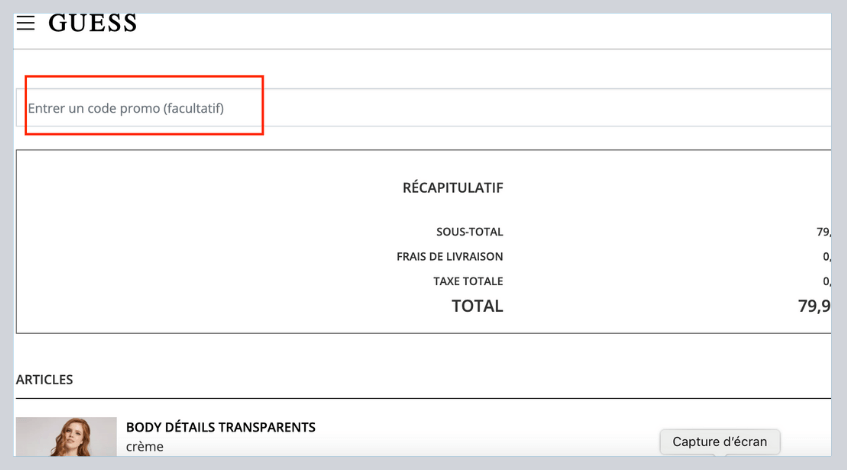Click the Capture d'écran button
The width and height of the screenshot is (847, 470).
point(719,441)
